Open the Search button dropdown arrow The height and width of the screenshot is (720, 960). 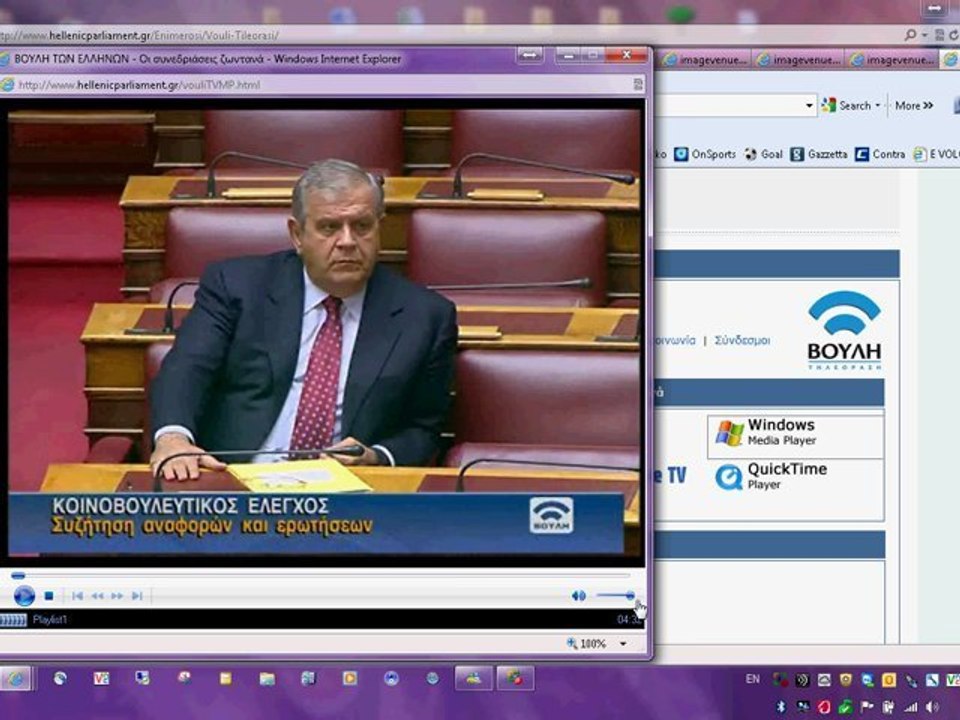coord(878,105)
